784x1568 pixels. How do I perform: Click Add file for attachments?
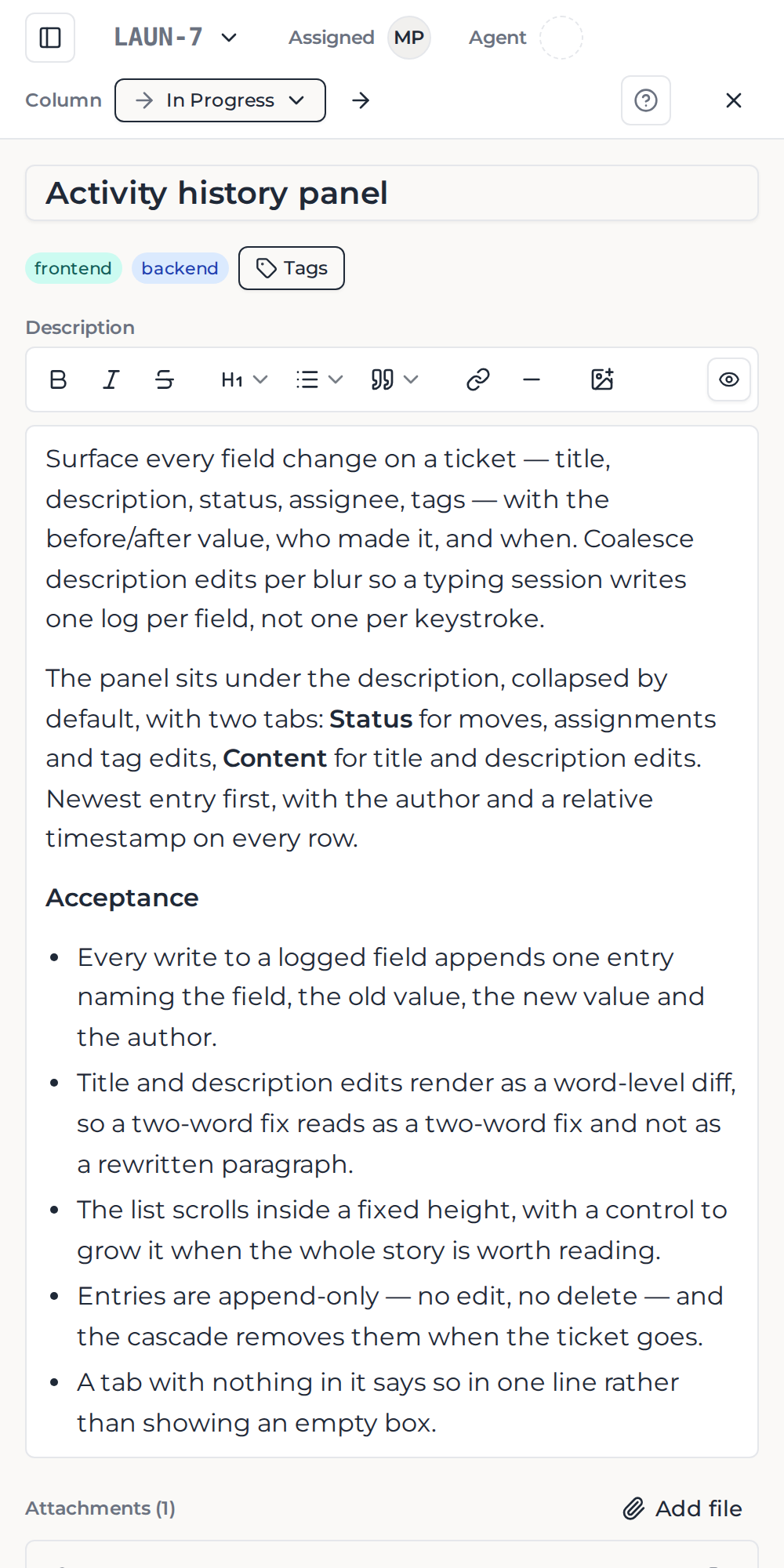(x=682, y=1508)
